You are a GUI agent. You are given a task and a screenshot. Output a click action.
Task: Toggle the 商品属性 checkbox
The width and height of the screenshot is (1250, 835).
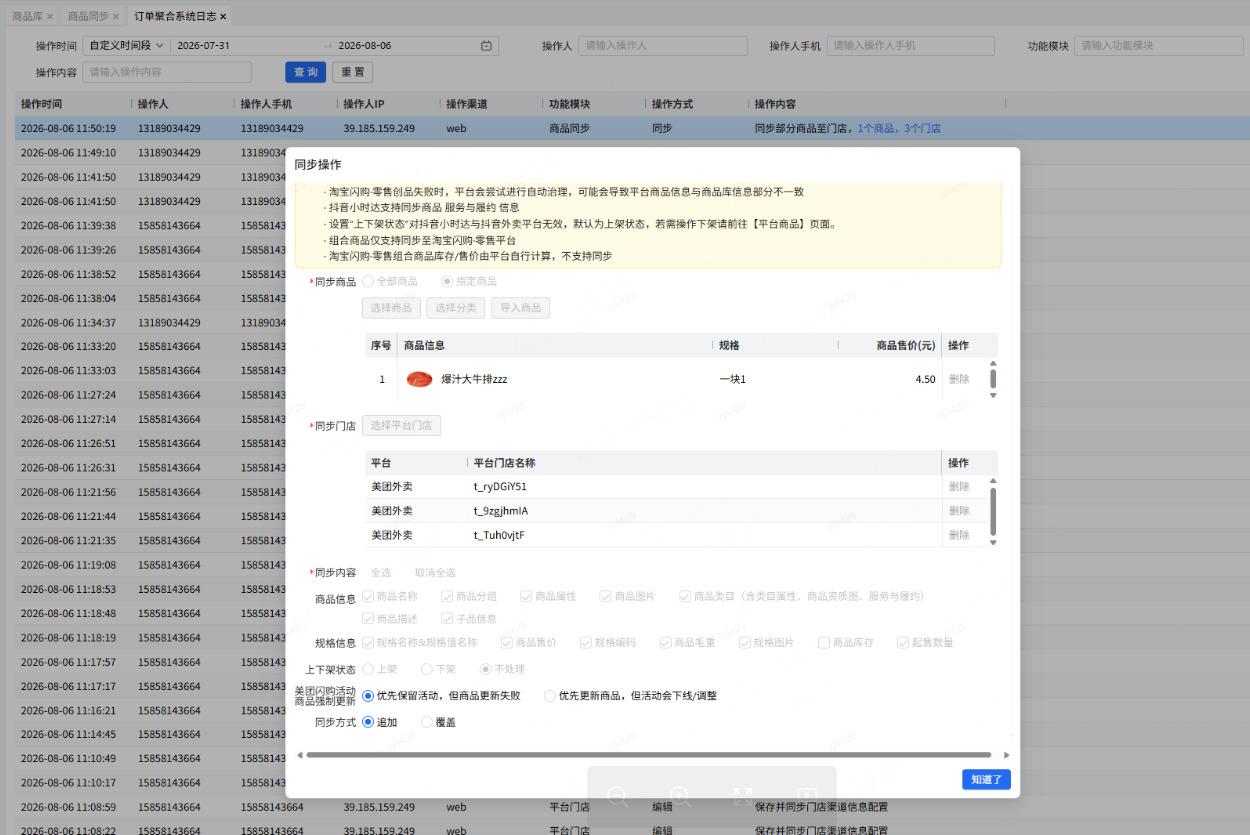(526, 596)
